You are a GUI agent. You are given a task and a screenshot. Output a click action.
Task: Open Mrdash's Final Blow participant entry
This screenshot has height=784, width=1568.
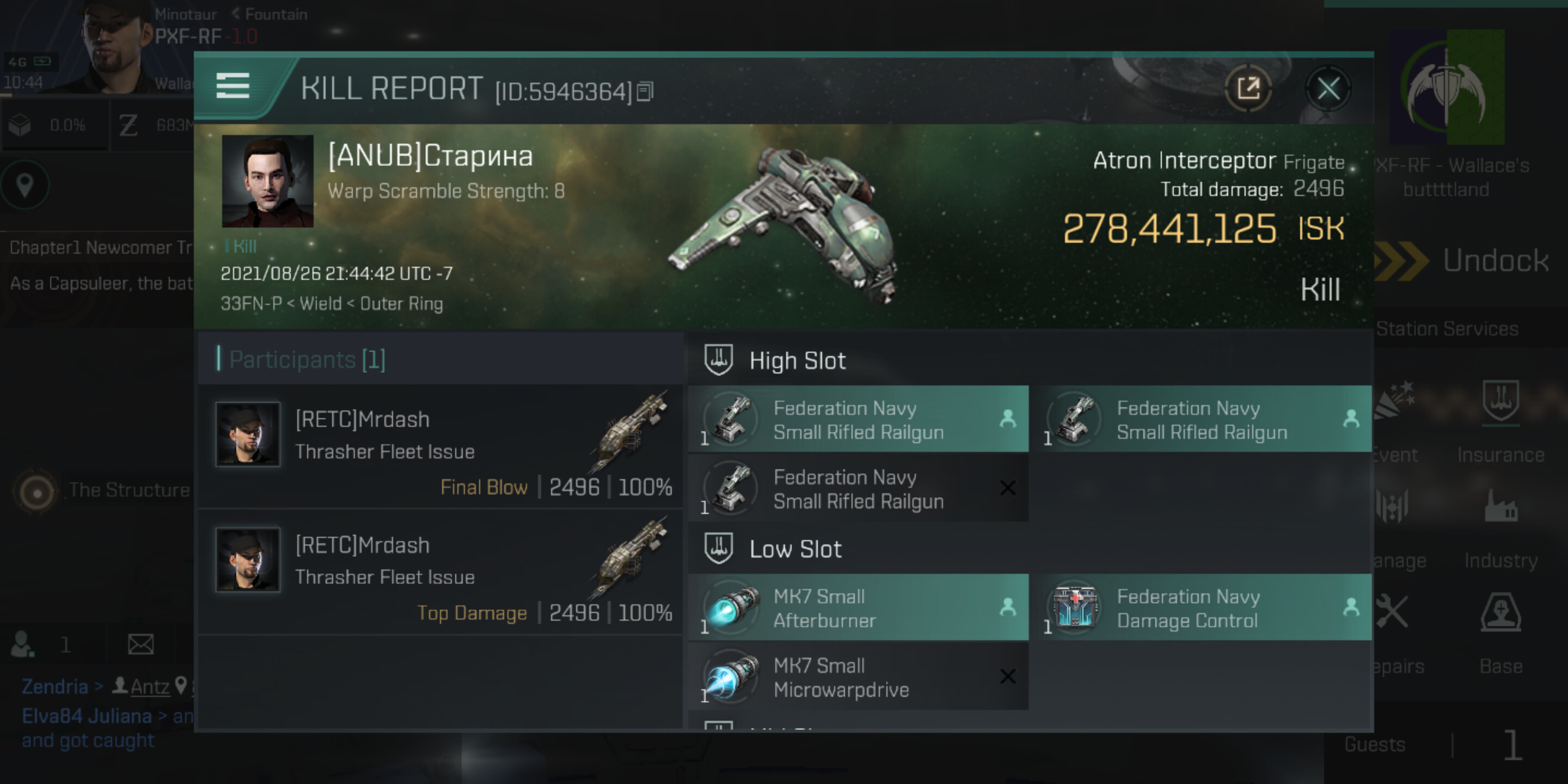tap(440, 448)
